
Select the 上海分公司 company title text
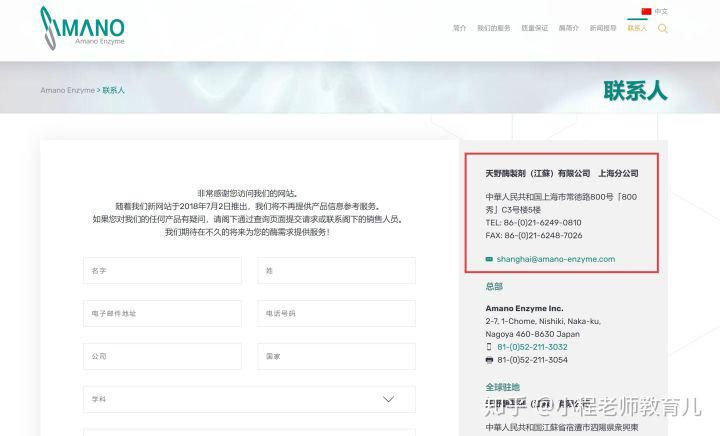click(x=618, y=173)
